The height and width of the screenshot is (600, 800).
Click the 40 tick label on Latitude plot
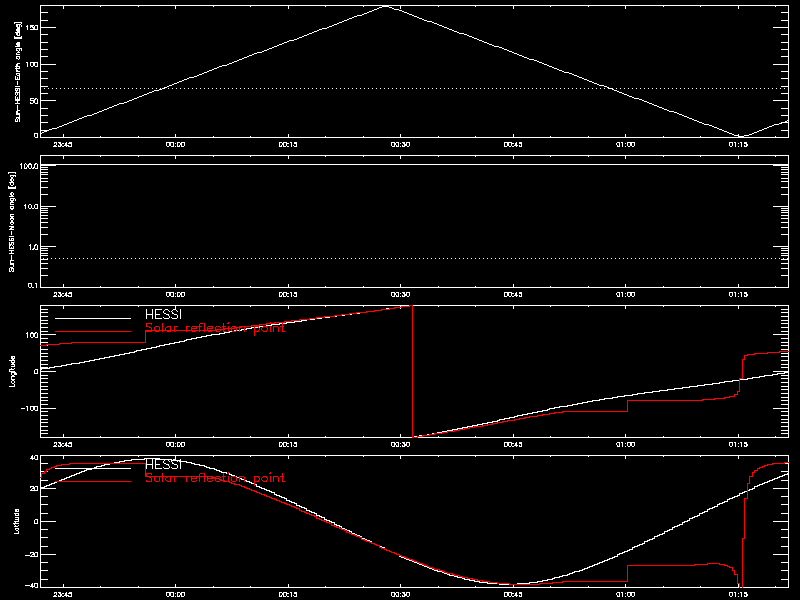(34, 458)
